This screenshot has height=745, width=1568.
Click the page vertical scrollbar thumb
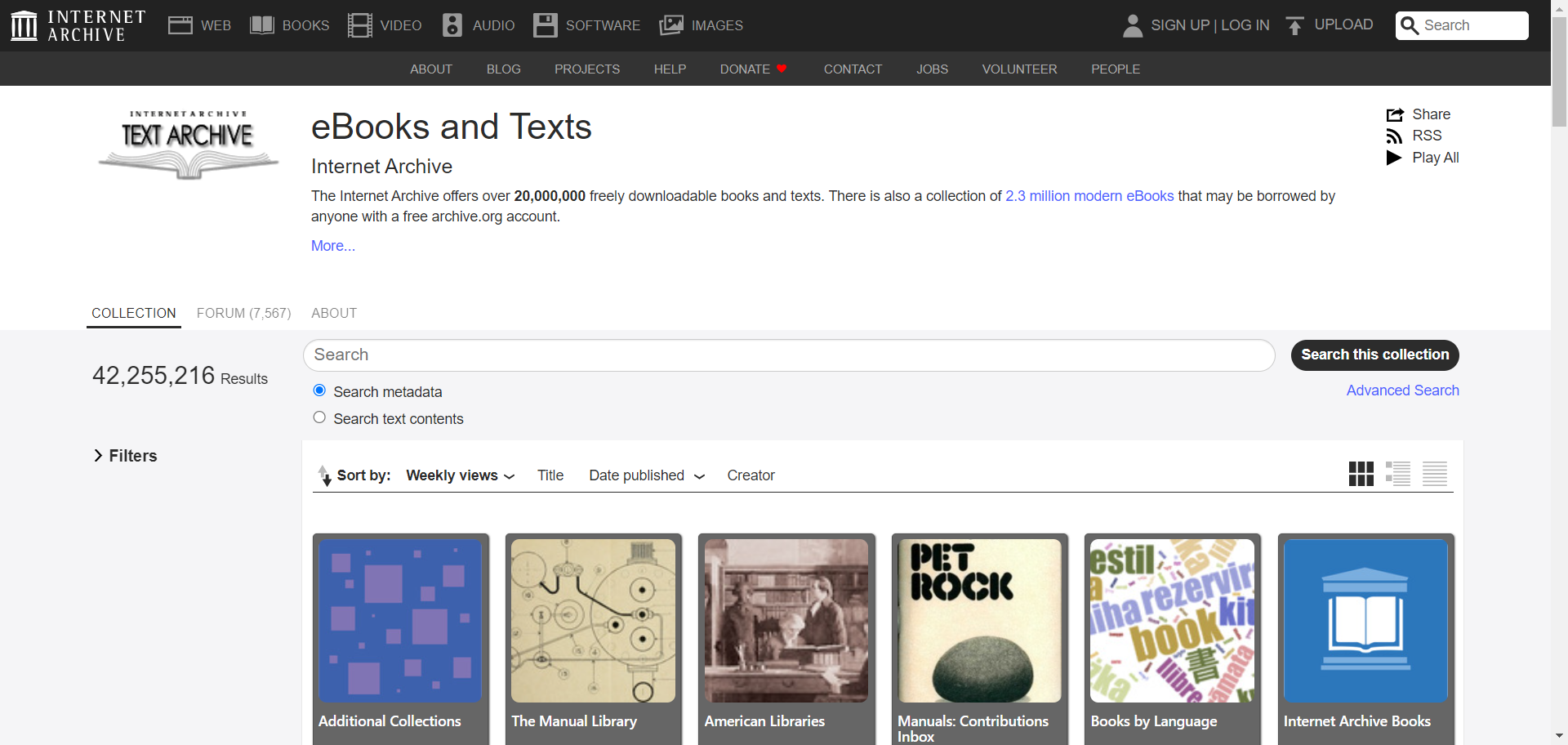[x=1559, y=72]
